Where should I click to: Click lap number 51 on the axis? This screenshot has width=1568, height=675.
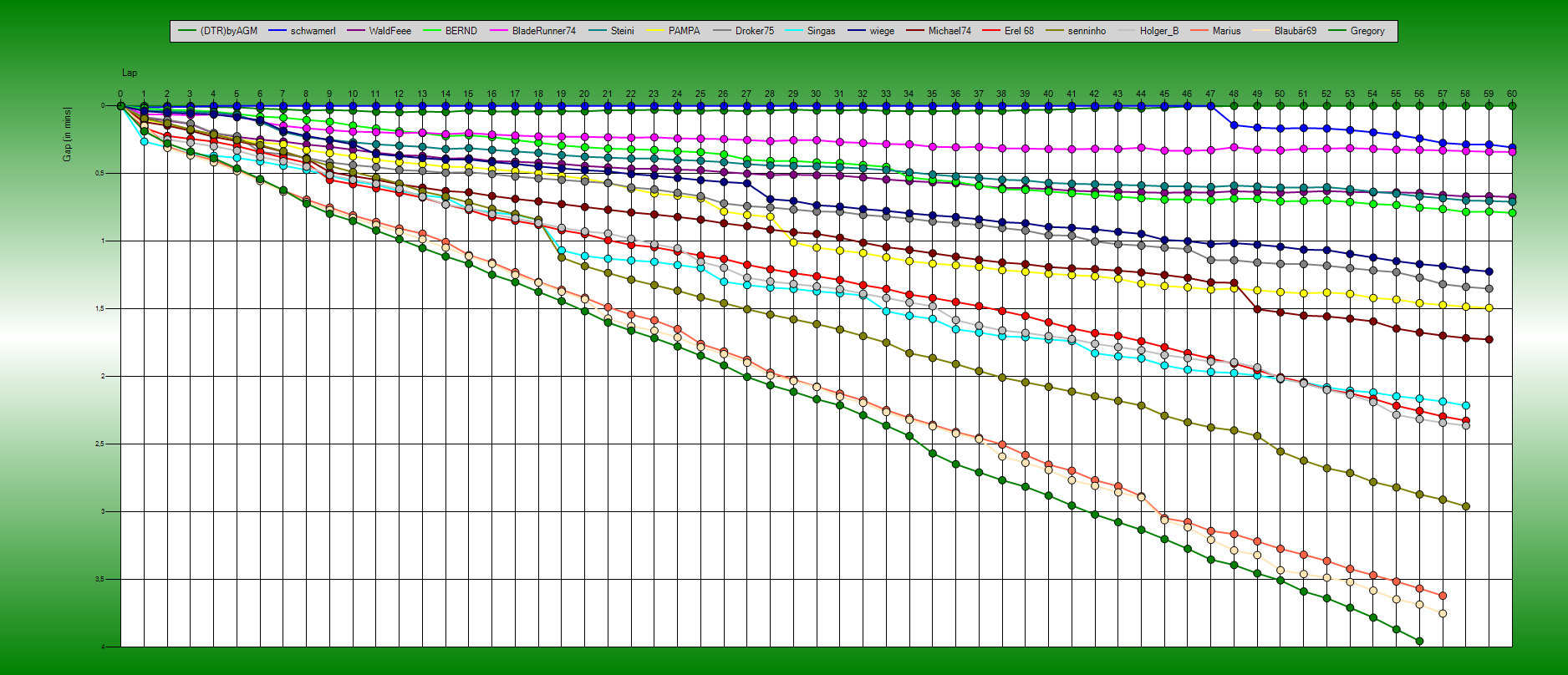click(x=1303, y=94)
